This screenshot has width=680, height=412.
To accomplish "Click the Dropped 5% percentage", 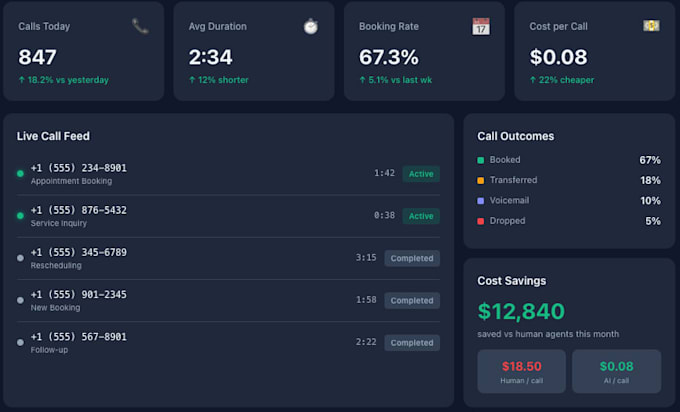I will click(x=653, y=221).
